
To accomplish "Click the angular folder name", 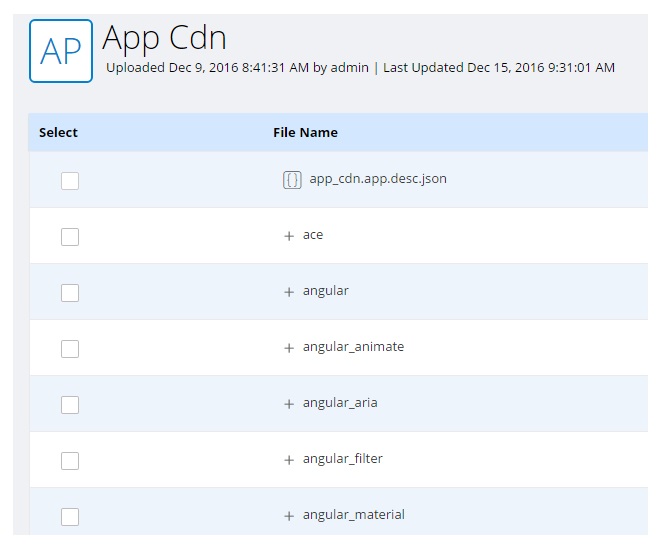I will (326, 291).
